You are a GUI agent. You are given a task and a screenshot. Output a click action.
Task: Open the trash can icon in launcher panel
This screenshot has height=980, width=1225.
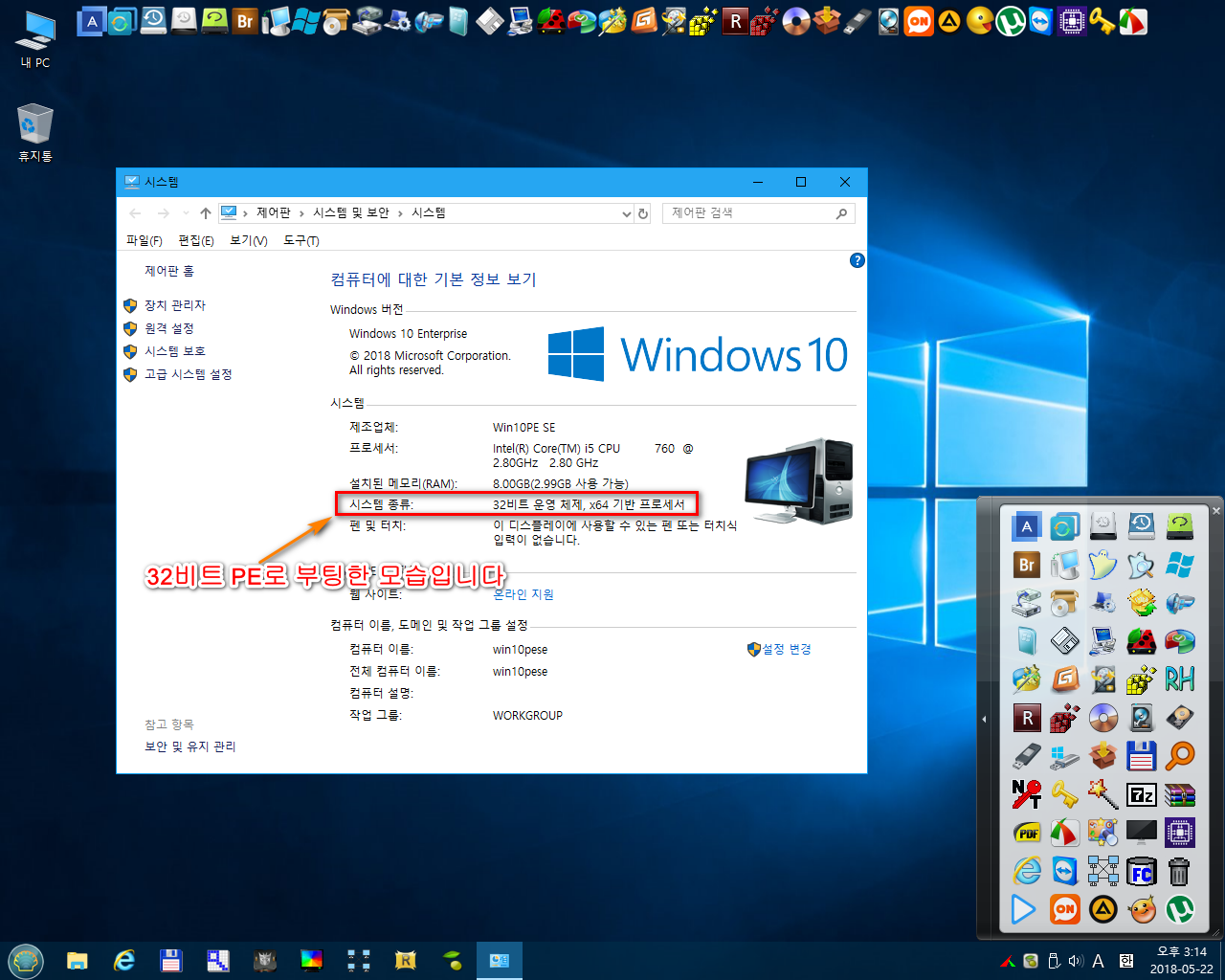coord(1179,871)
